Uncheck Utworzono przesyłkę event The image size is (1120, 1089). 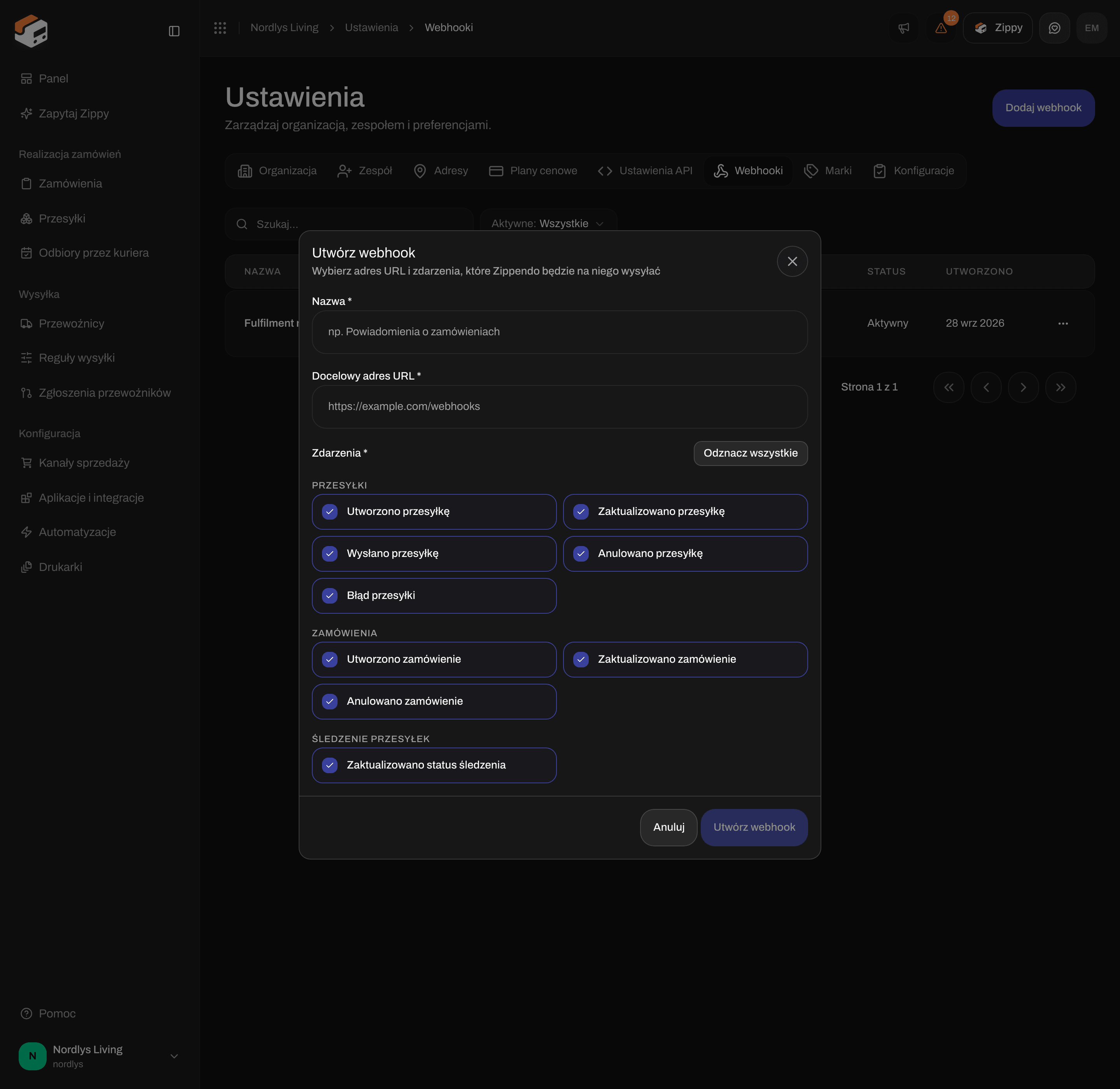click(434, 512)
